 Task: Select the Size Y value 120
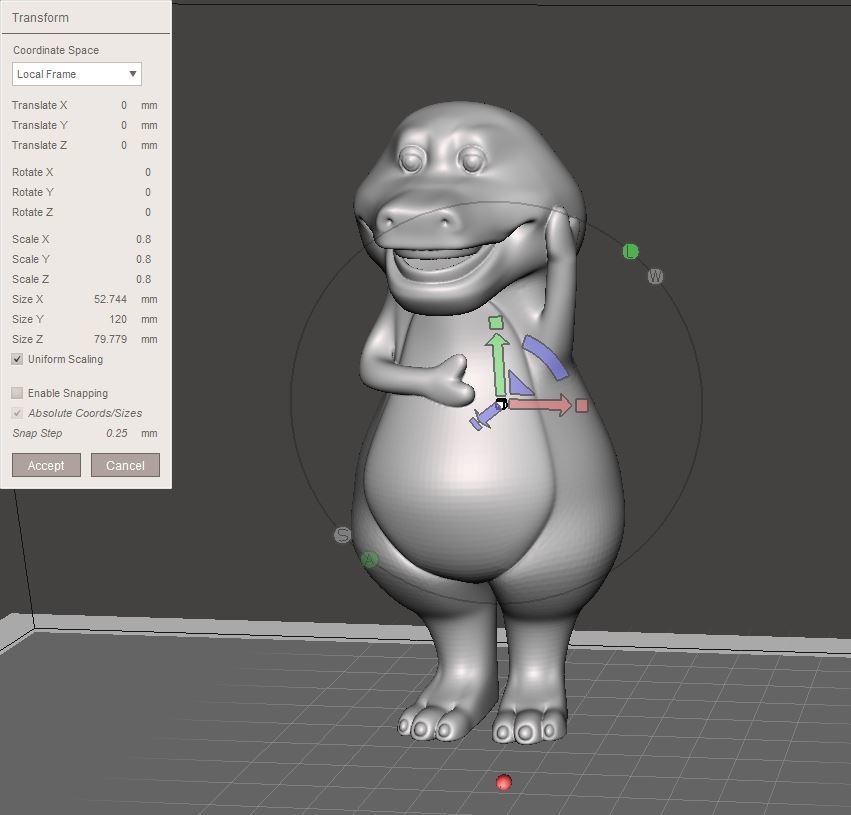(x=118, y=320)
